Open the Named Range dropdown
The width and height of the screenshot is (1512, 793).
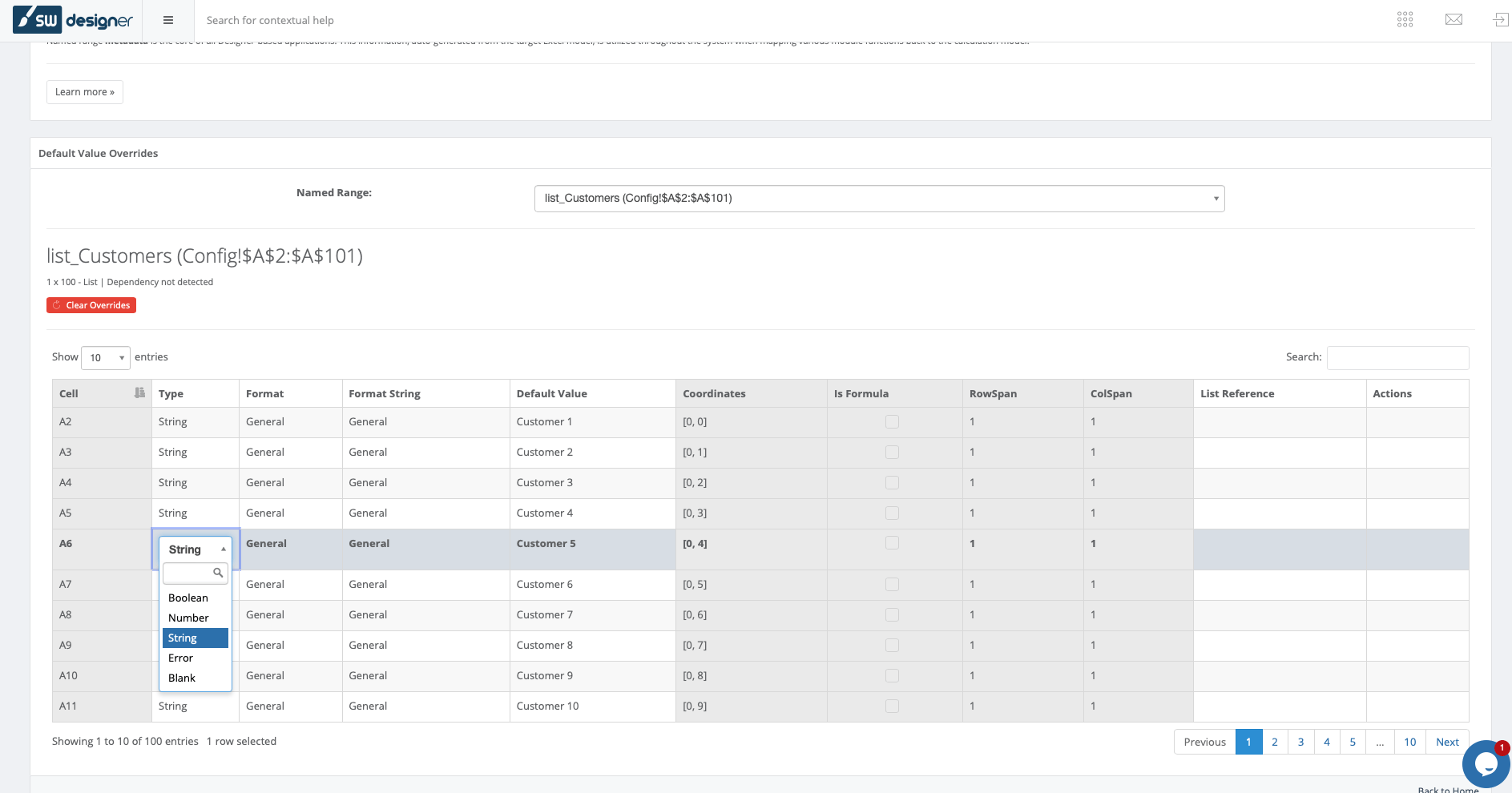pos(879,199)
